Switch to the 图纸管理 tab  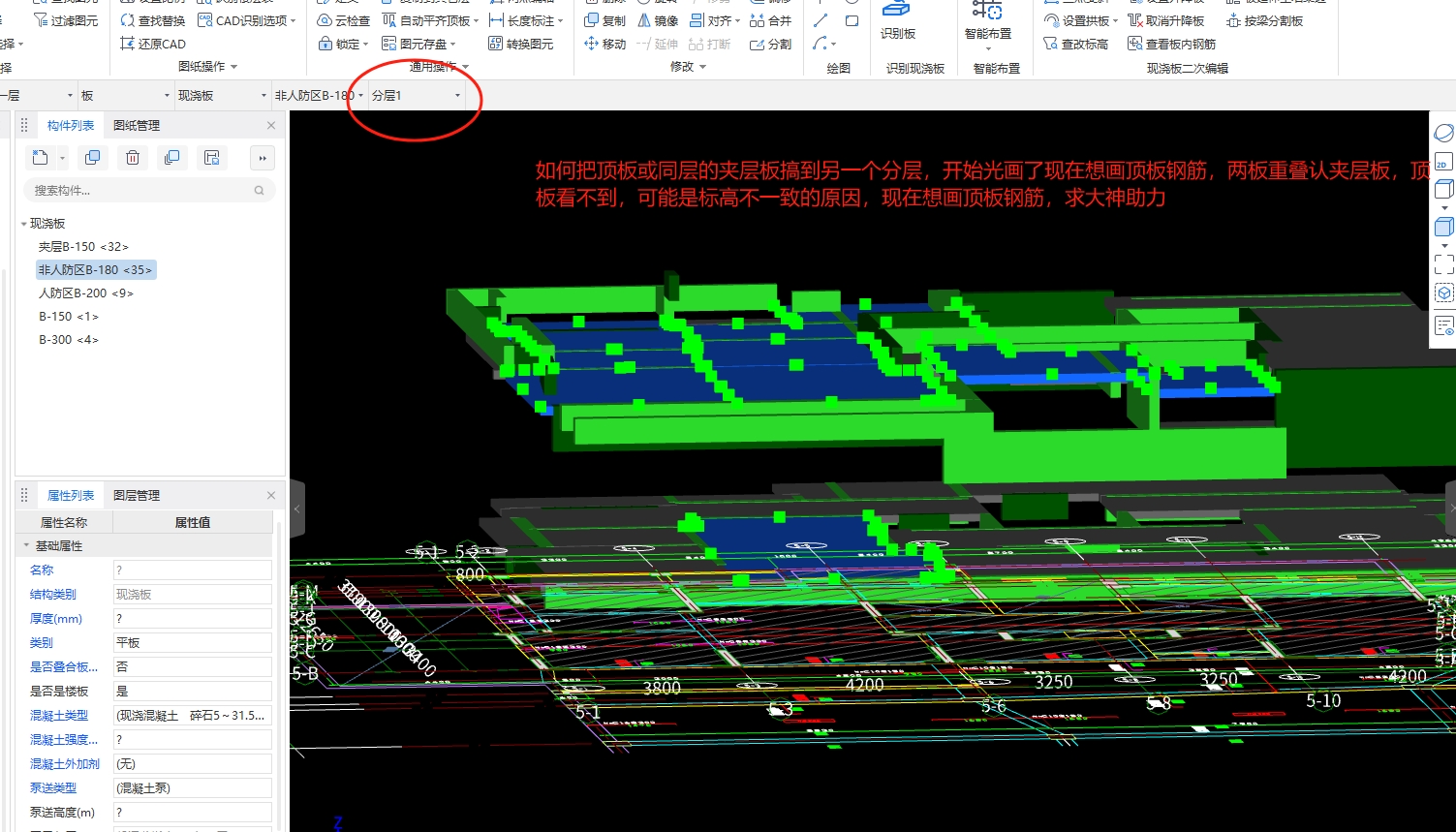click(137, 125)
